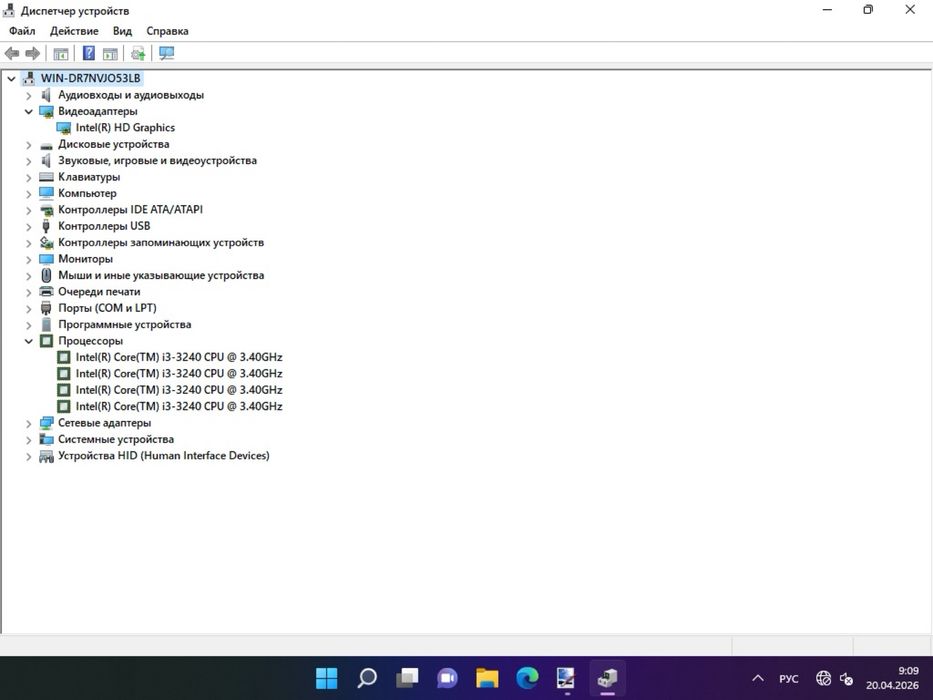Select the Видеоадаптеры display icon
This screenshot has width=933, height=700.
point(46,111)
